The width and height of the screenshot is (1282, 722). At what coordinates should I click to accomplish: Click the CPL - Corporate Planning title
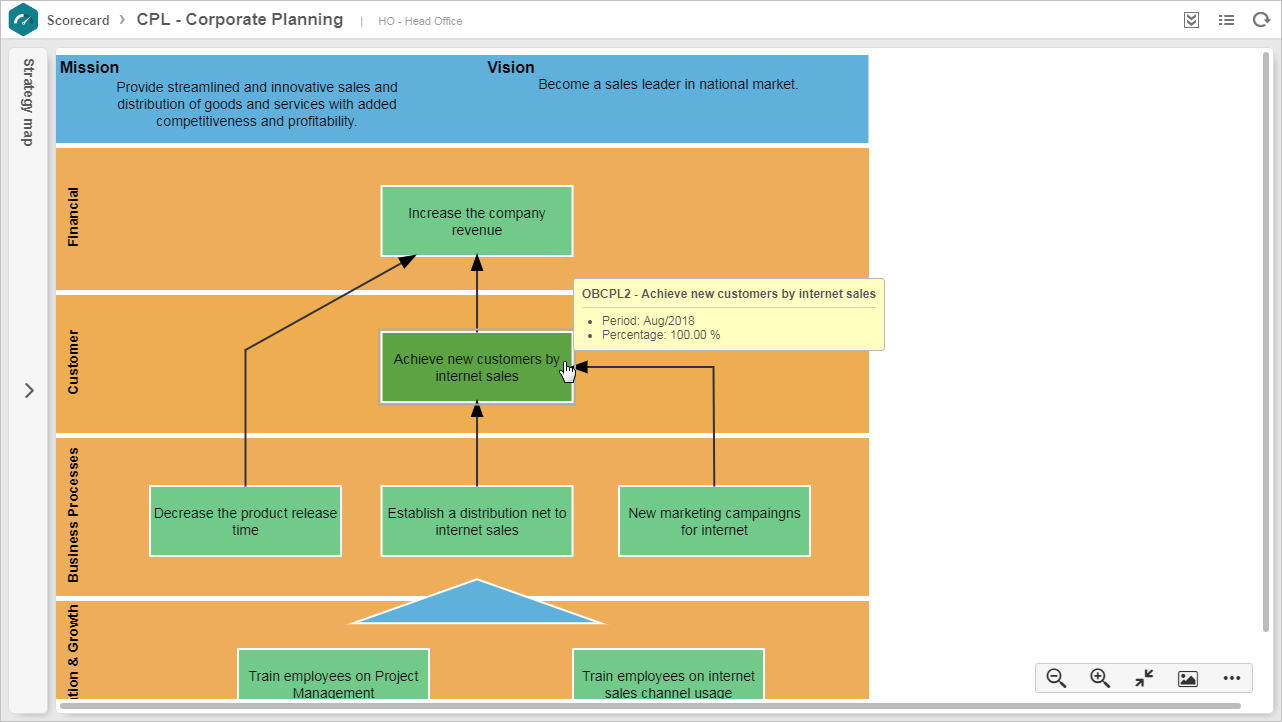(x=240, y=20)
